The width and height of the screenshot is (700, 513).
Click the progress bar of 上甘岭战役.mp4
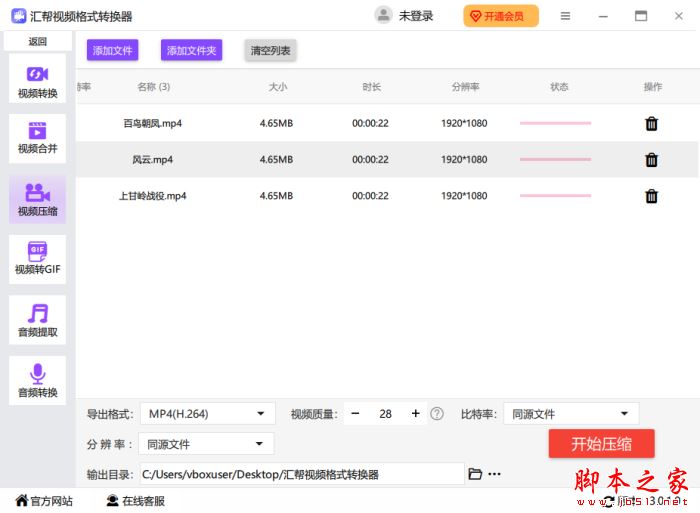pyautogui.click(x=555, y=196)
